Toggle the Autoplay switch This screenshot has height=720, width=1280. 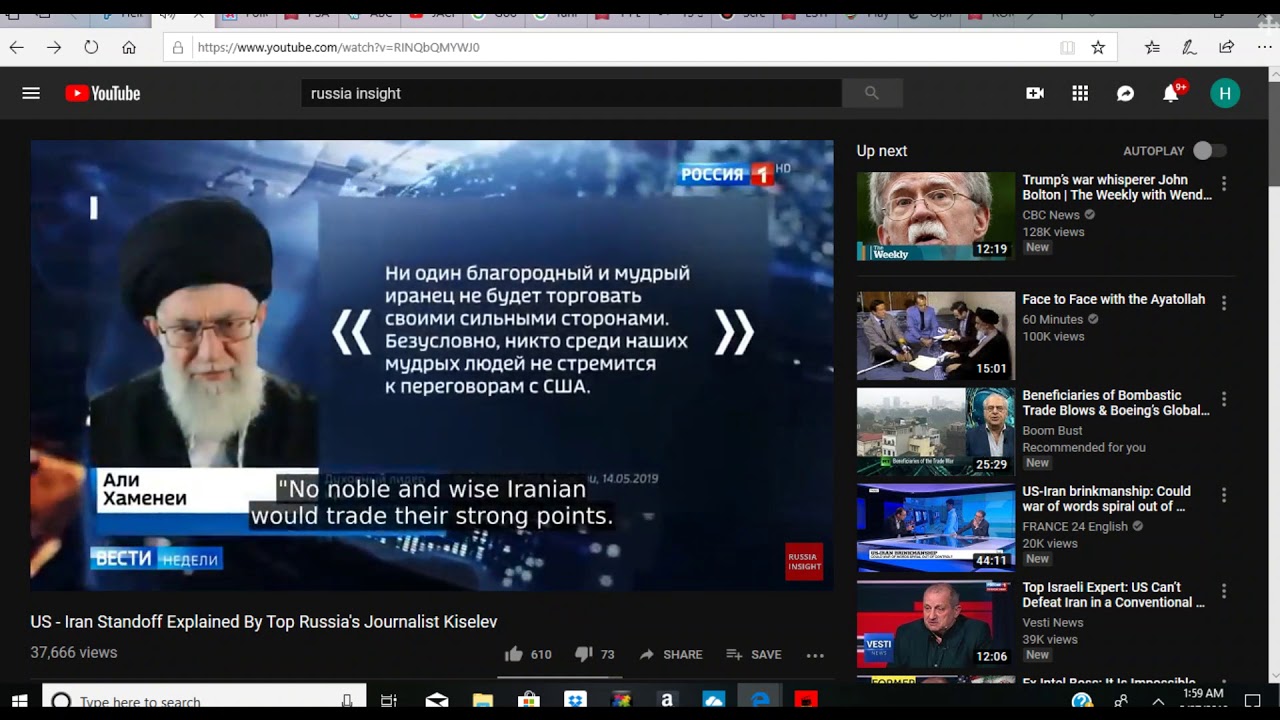[1209, 151]
